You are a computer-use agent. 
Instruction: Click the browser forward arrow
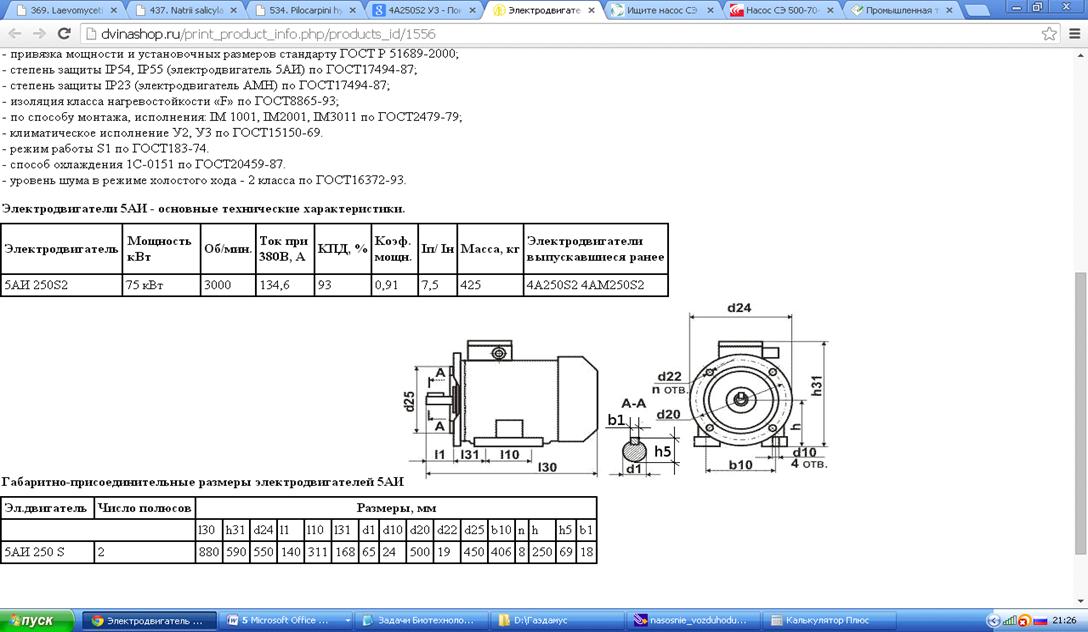point(39,33)
